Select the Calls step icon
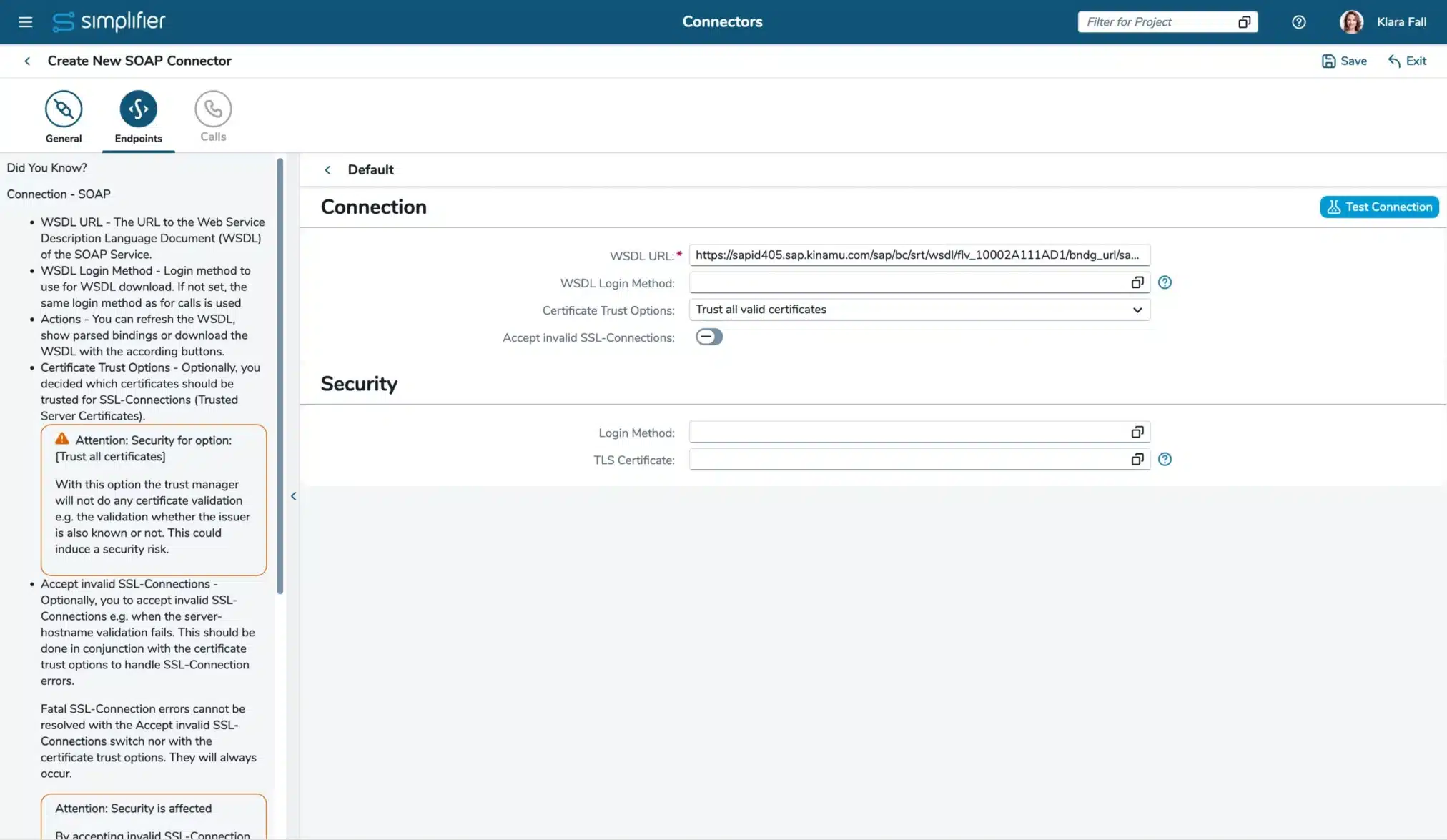 (212, 109)
